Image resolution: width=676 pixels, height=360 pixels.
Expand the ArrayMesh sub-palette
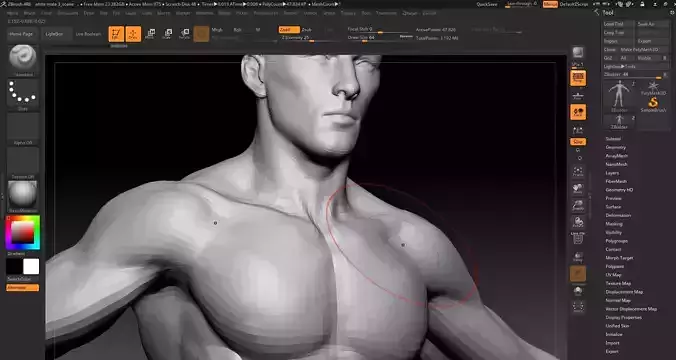(x=617, y=156)
